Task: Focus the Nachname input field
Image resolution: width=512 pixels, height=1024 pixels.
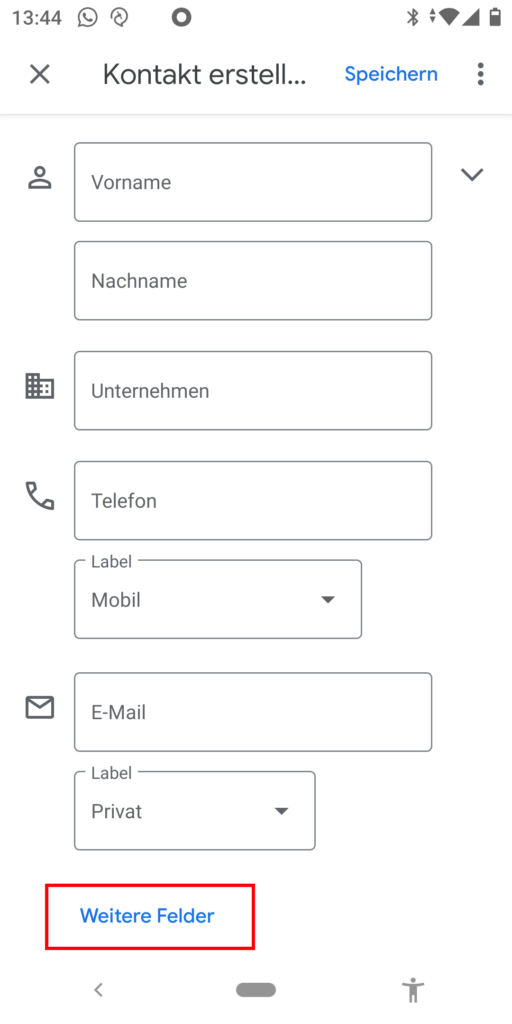Action: tap(253, 281)
